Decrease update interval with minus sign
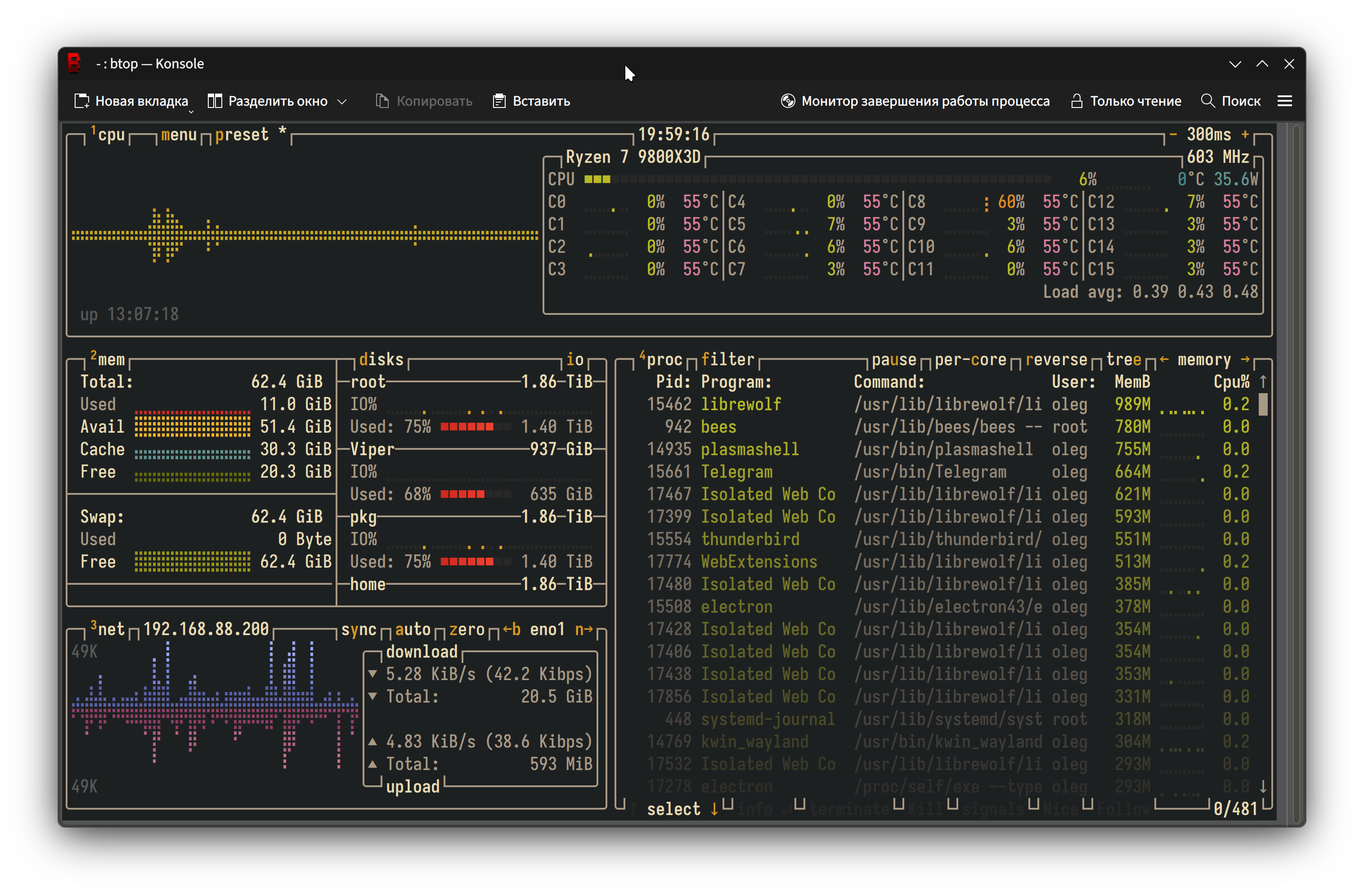 tap(1173, 134)
